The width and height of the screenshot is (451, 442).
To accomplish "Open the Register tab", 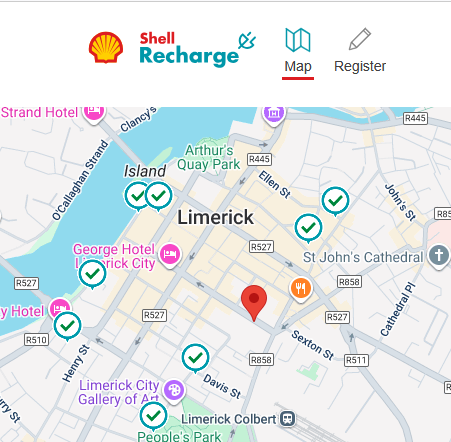I will click(x=360, y=51).
